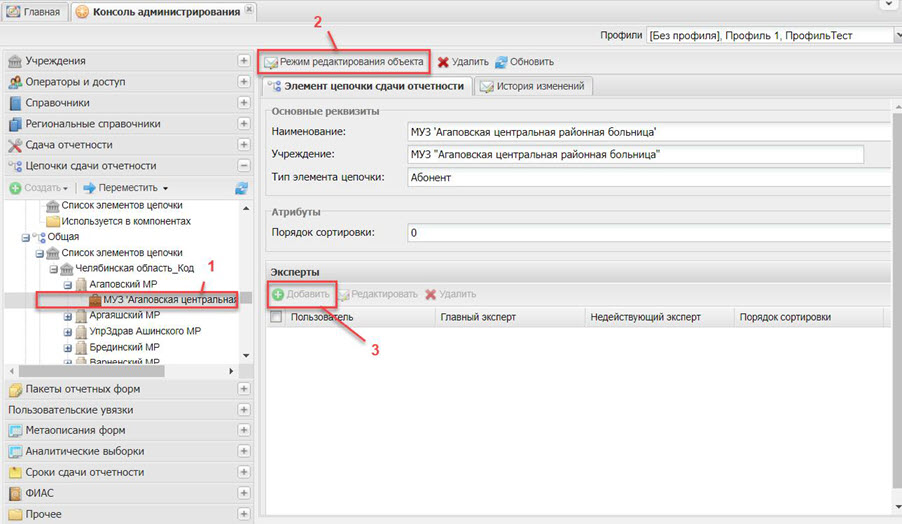Open the Профили dropdown list

tap(884, 36)
